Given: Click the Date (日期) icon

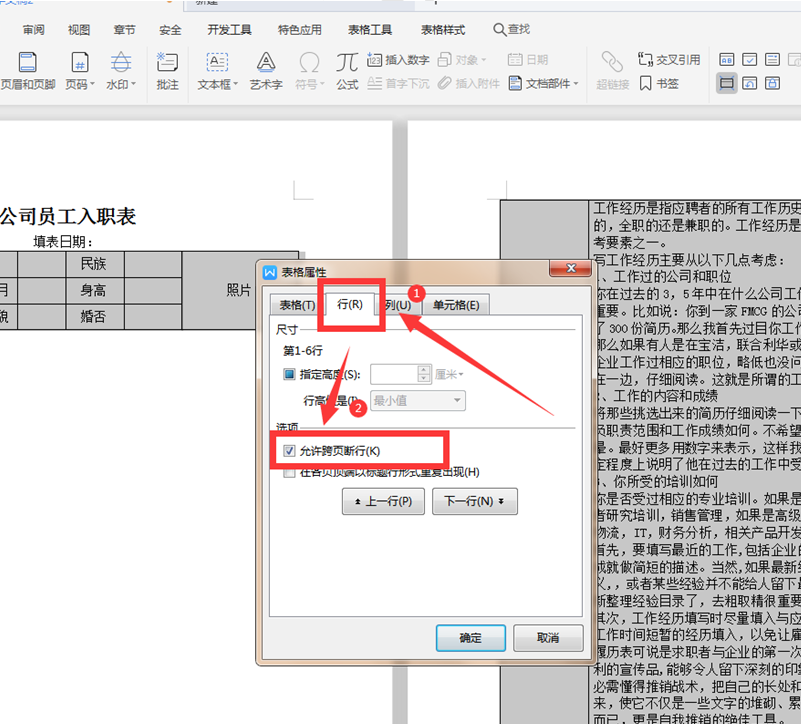Looking at the screenshot, I should pos(515,60).
